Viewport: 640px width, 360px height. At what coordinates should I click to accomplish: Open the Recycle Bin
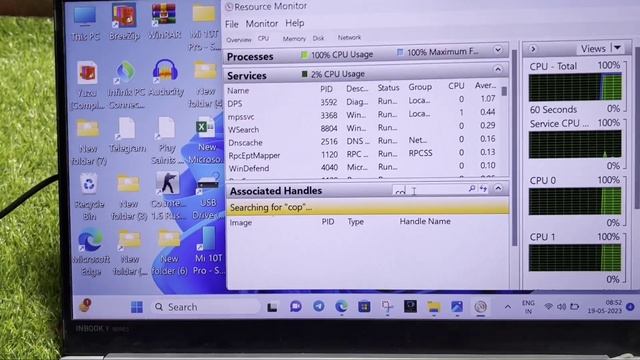tap(89, 197)
